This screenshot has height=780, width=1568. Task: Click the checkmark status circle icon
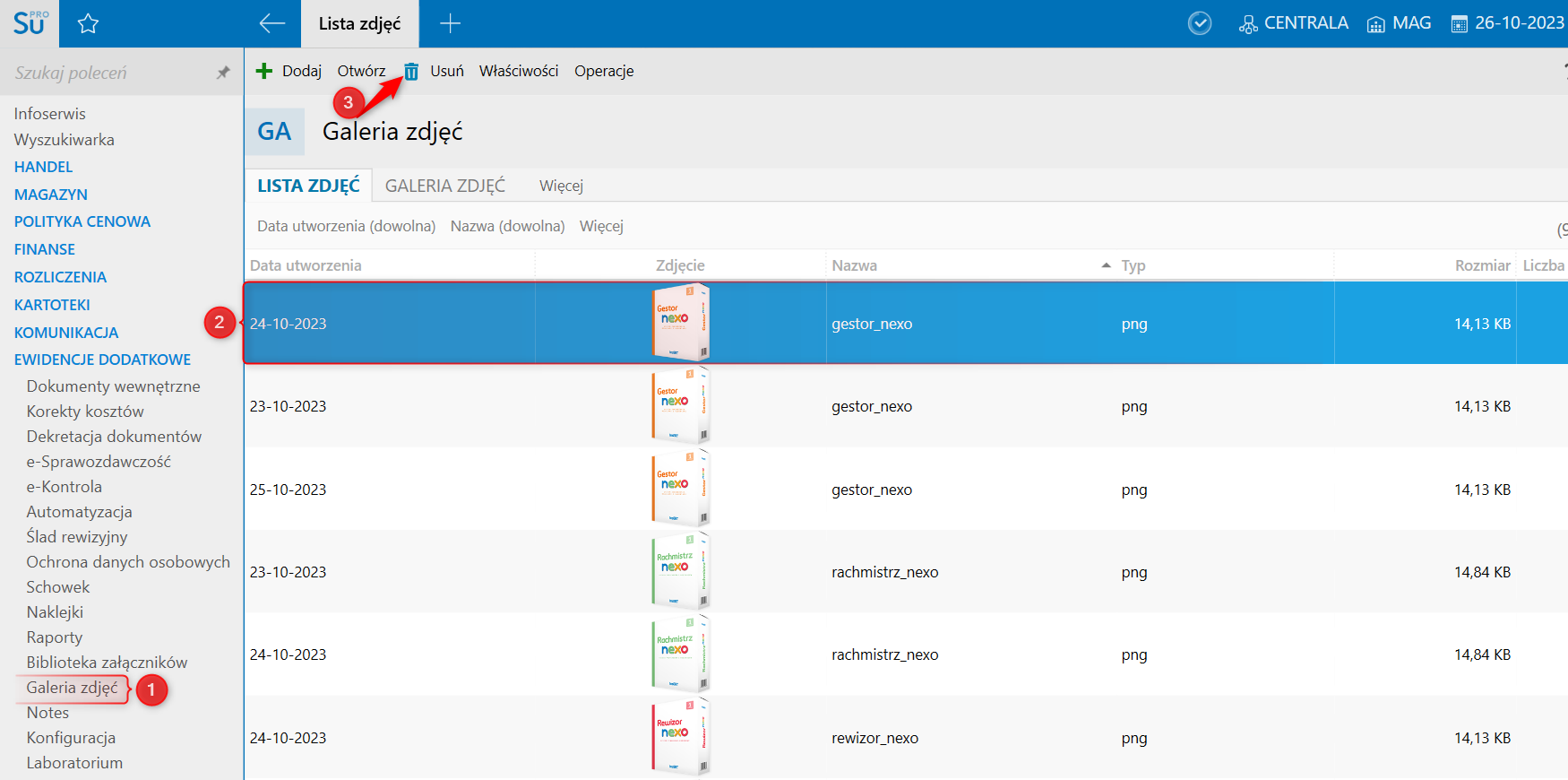point(1200,23)
